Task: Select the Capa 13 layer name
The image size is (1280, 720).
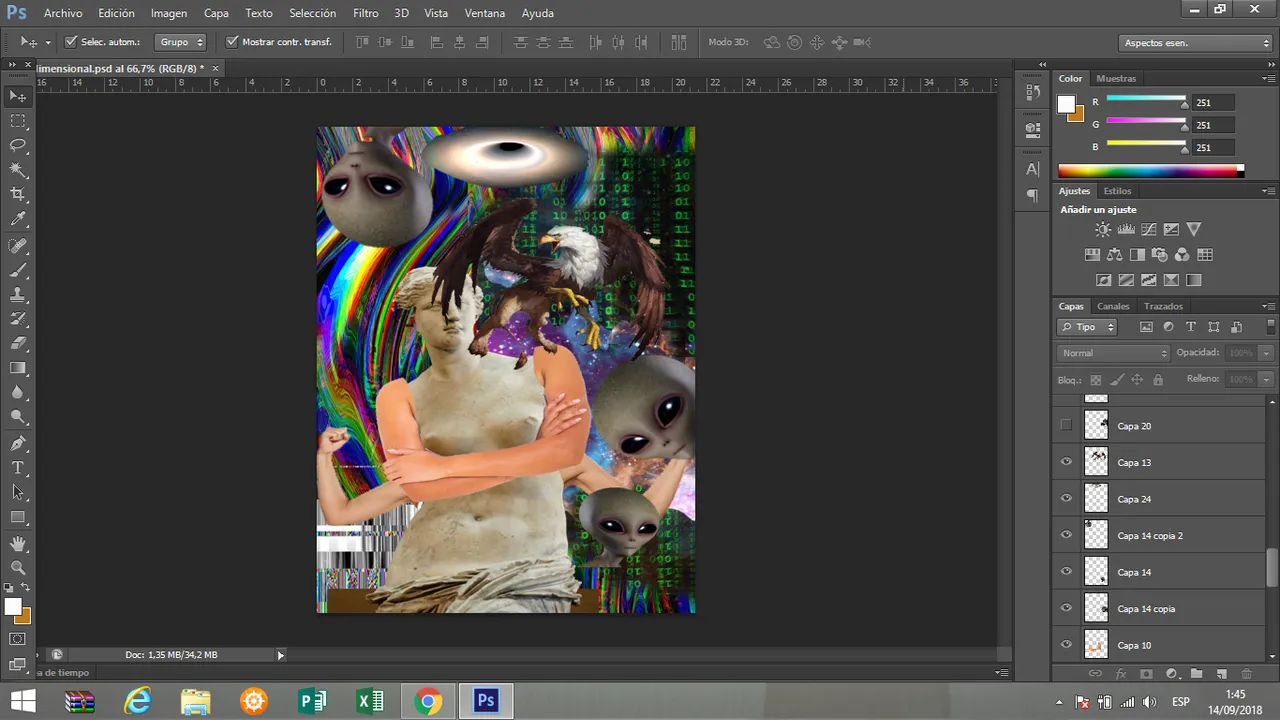Action: point(1134,463)
